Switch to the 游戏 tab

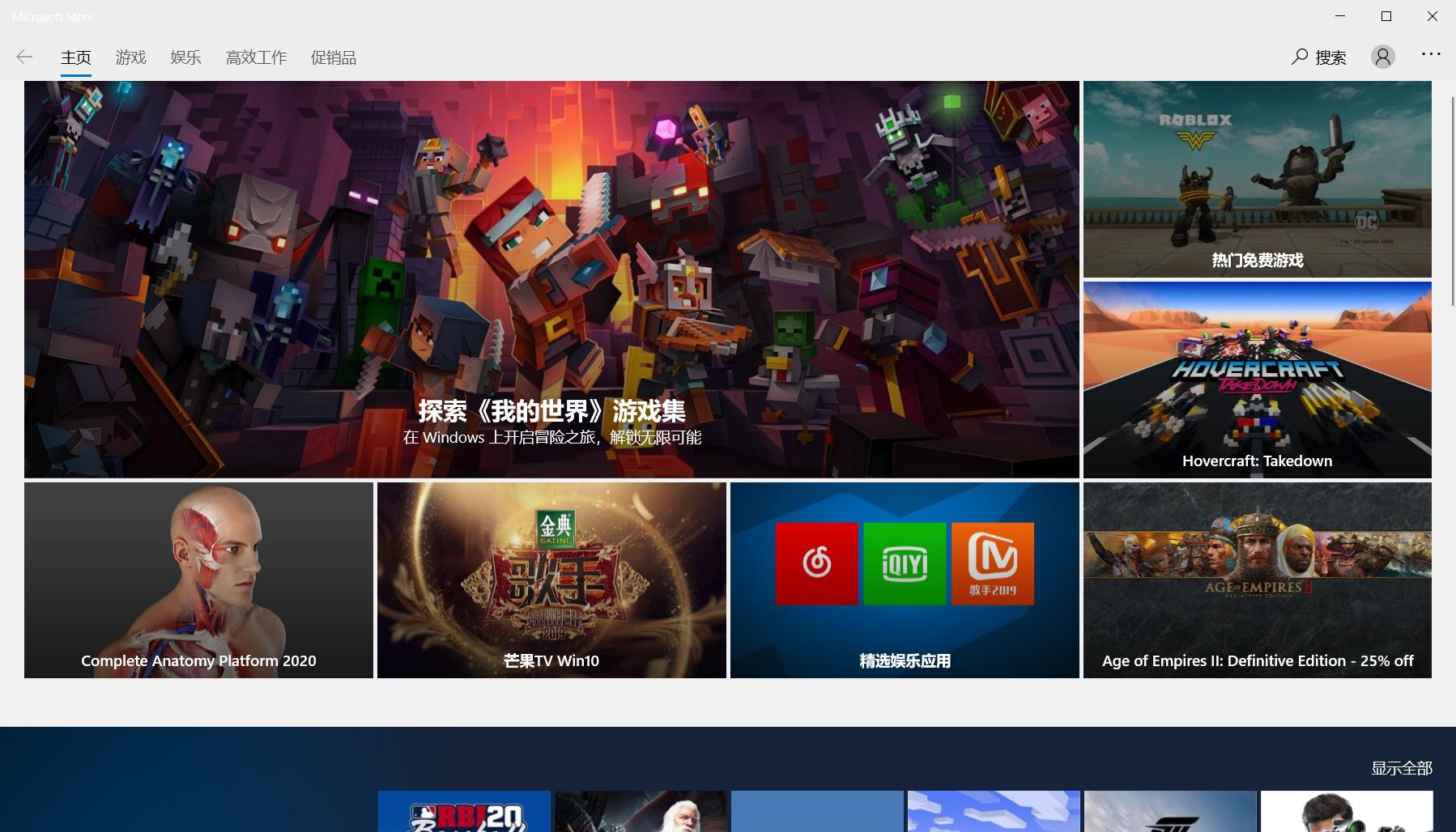(131, 57)
